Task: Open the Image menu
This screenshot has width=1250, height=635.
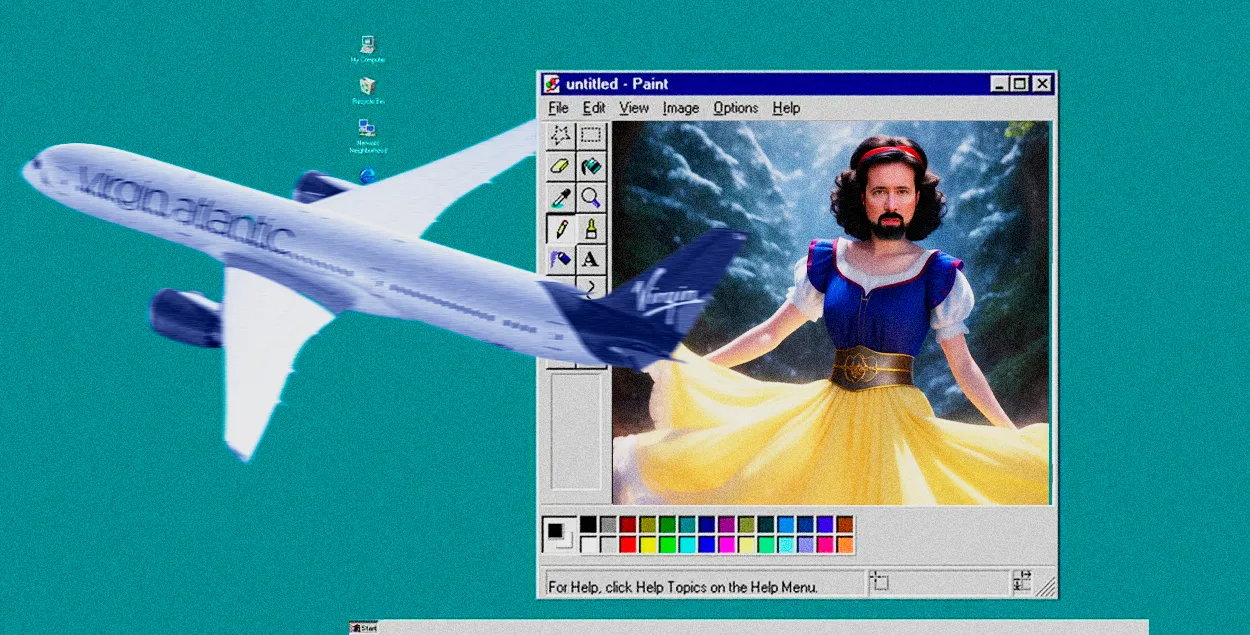Action: coord(681,108)
